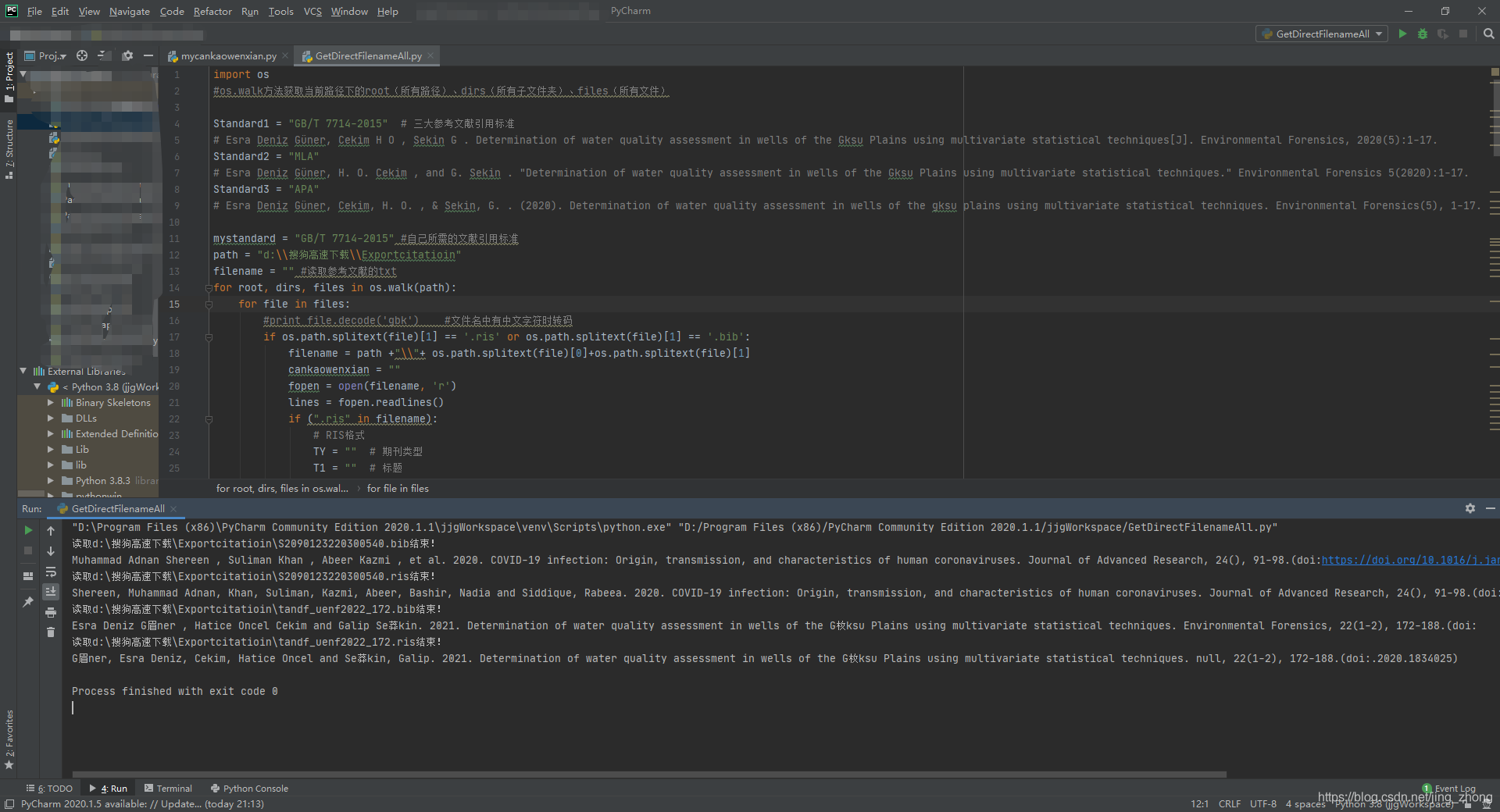The image size is (1500, 812).
Task: Collapse the Python 3.8 interpreter node
Action: [x=37, y=386]
